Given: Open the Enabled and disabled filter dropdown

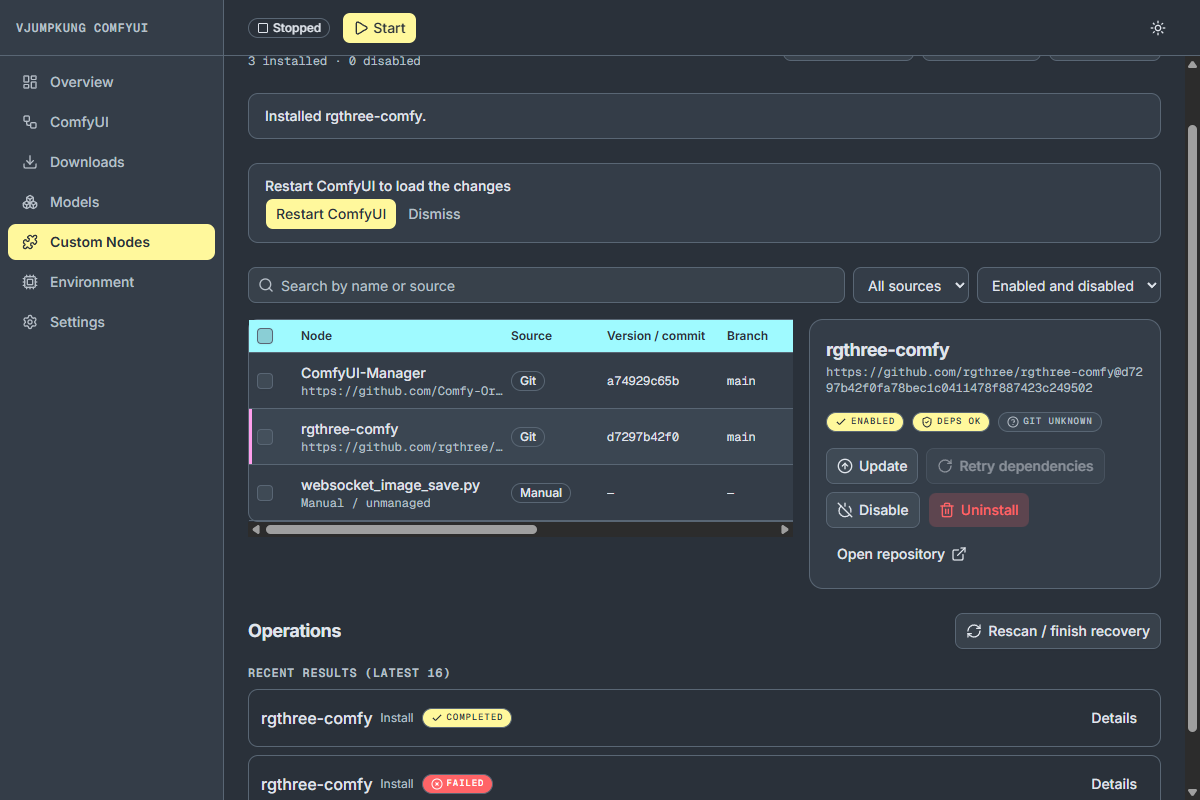Looking at the screenshot, I should click(x=1068, y=285).
